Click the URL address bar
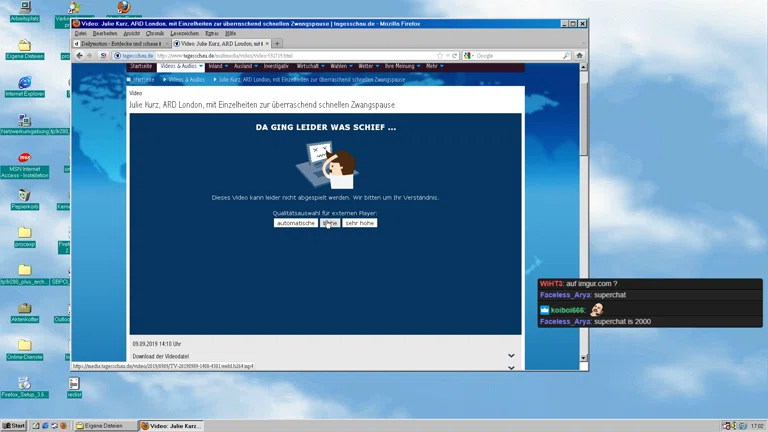 (x=295, y=56)
